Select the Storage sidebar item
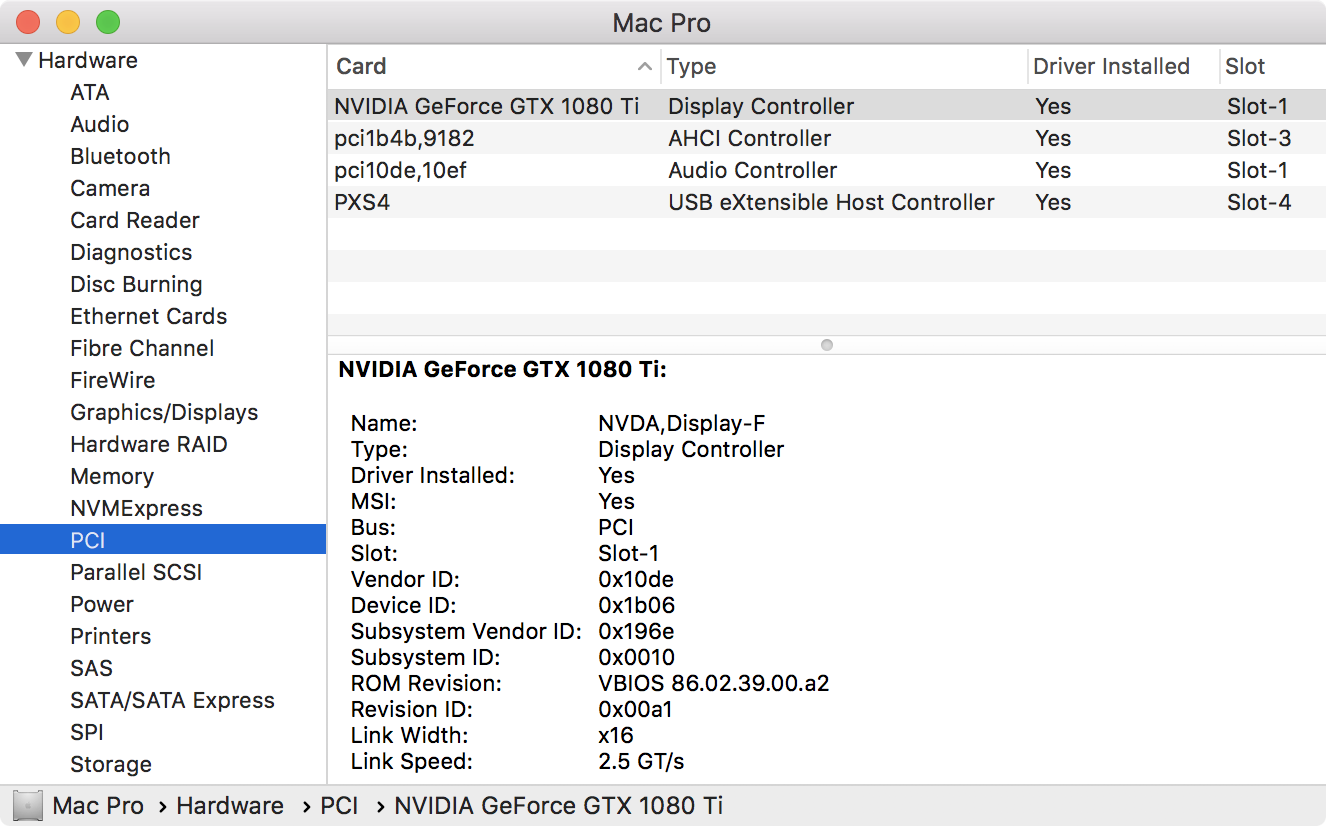Screen dimensions: 1326x826 coord(111,764)
